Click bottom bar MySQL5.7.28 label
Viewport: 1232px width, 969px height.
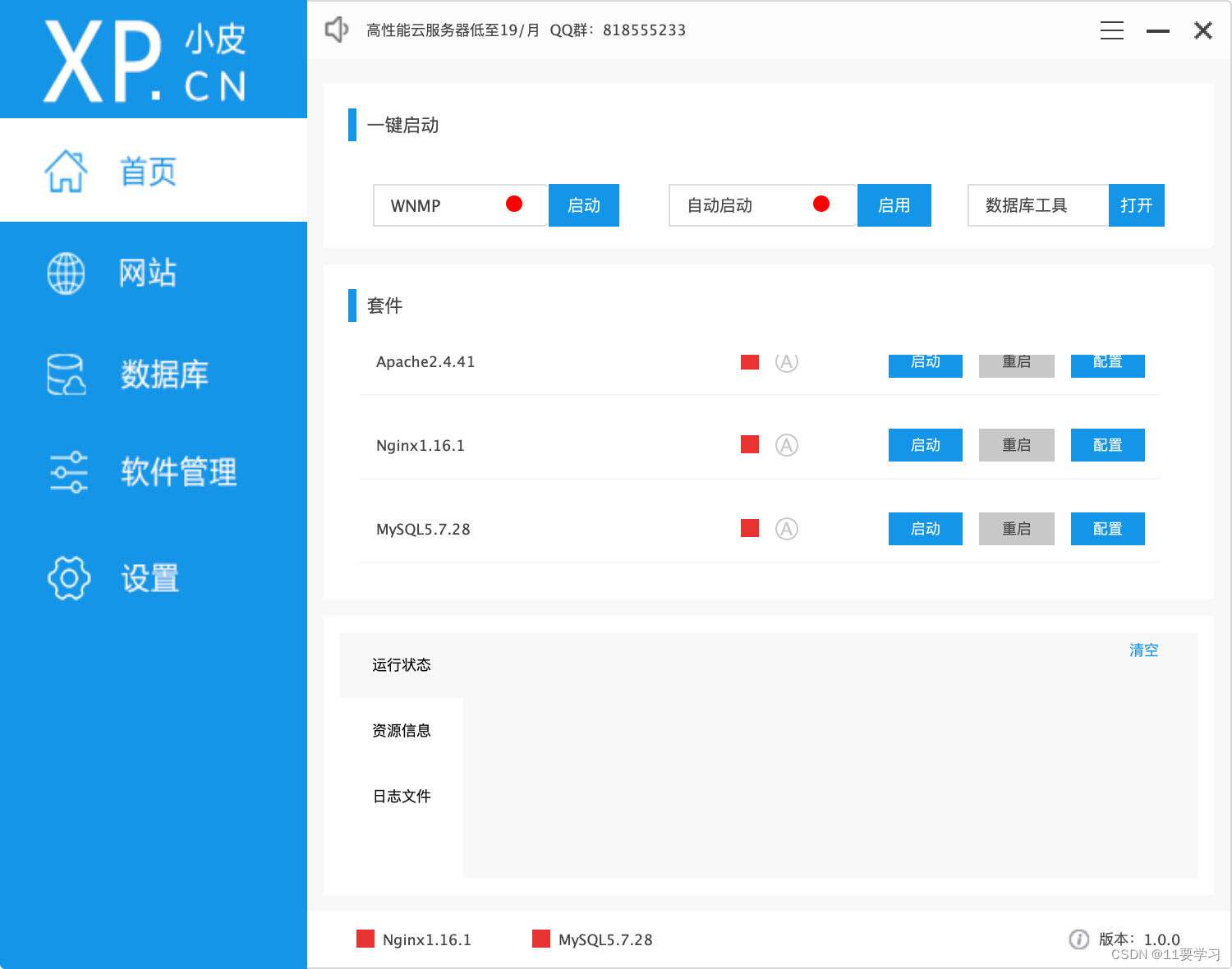pos(605,940)
